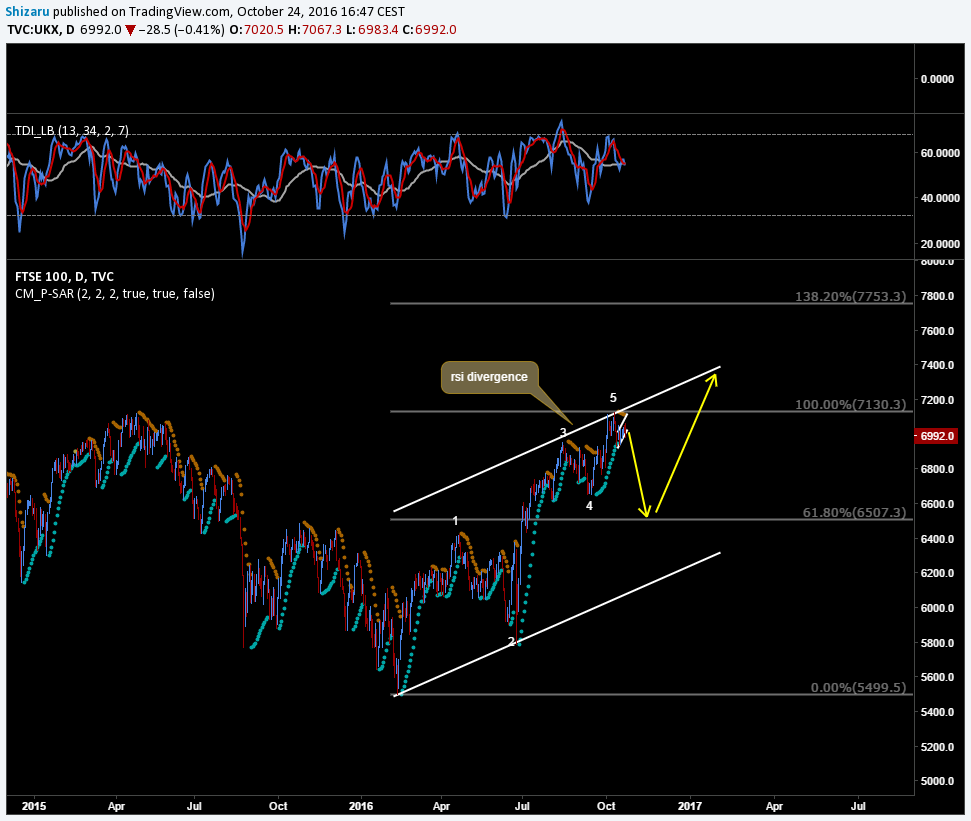Viewport: 971px width, 821px height.
Task: Select the 7400.0 price axis label
Action: click(938, 365)
